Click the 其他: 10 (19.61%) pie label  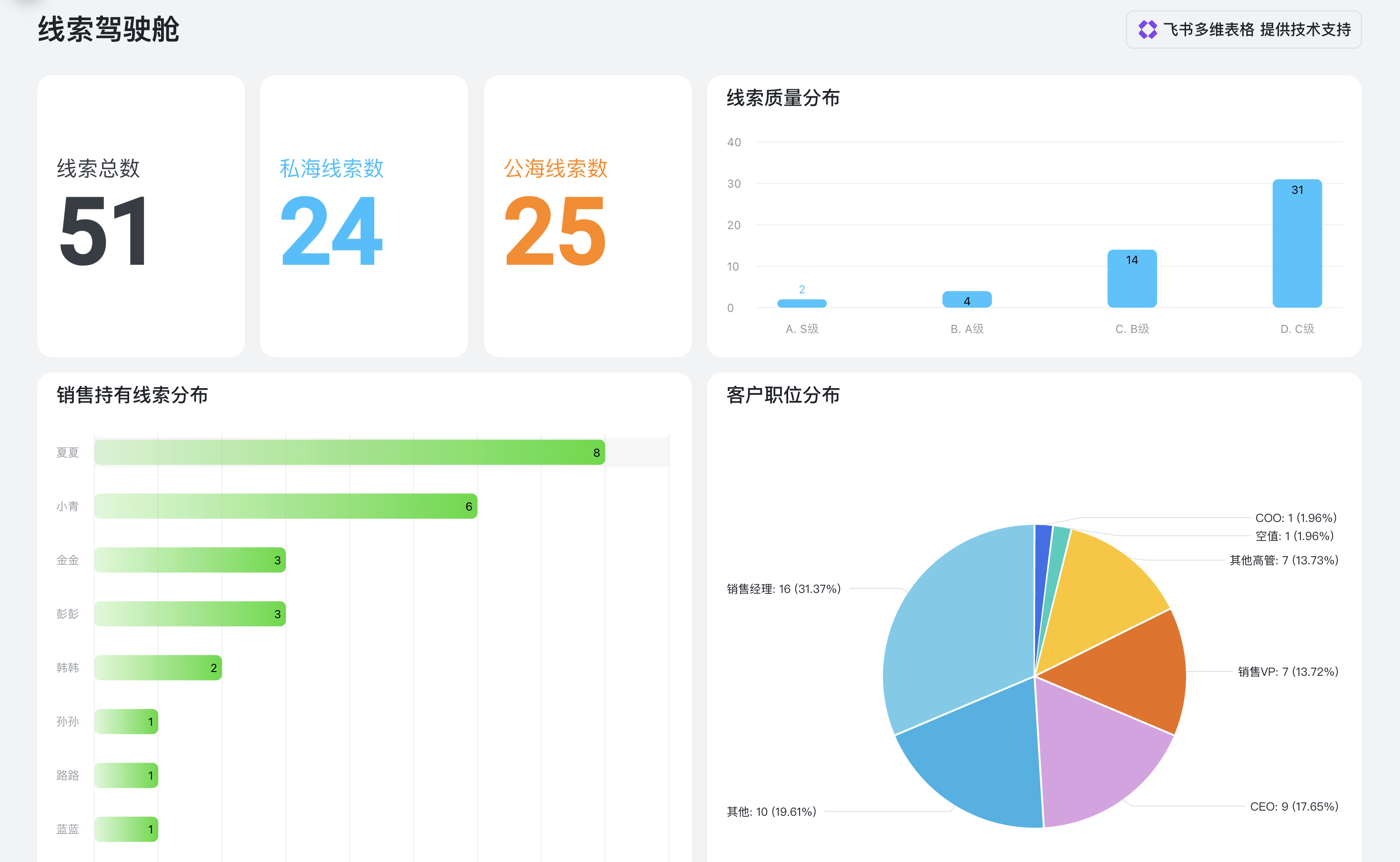pyautogui.click(x=771, y=811)
